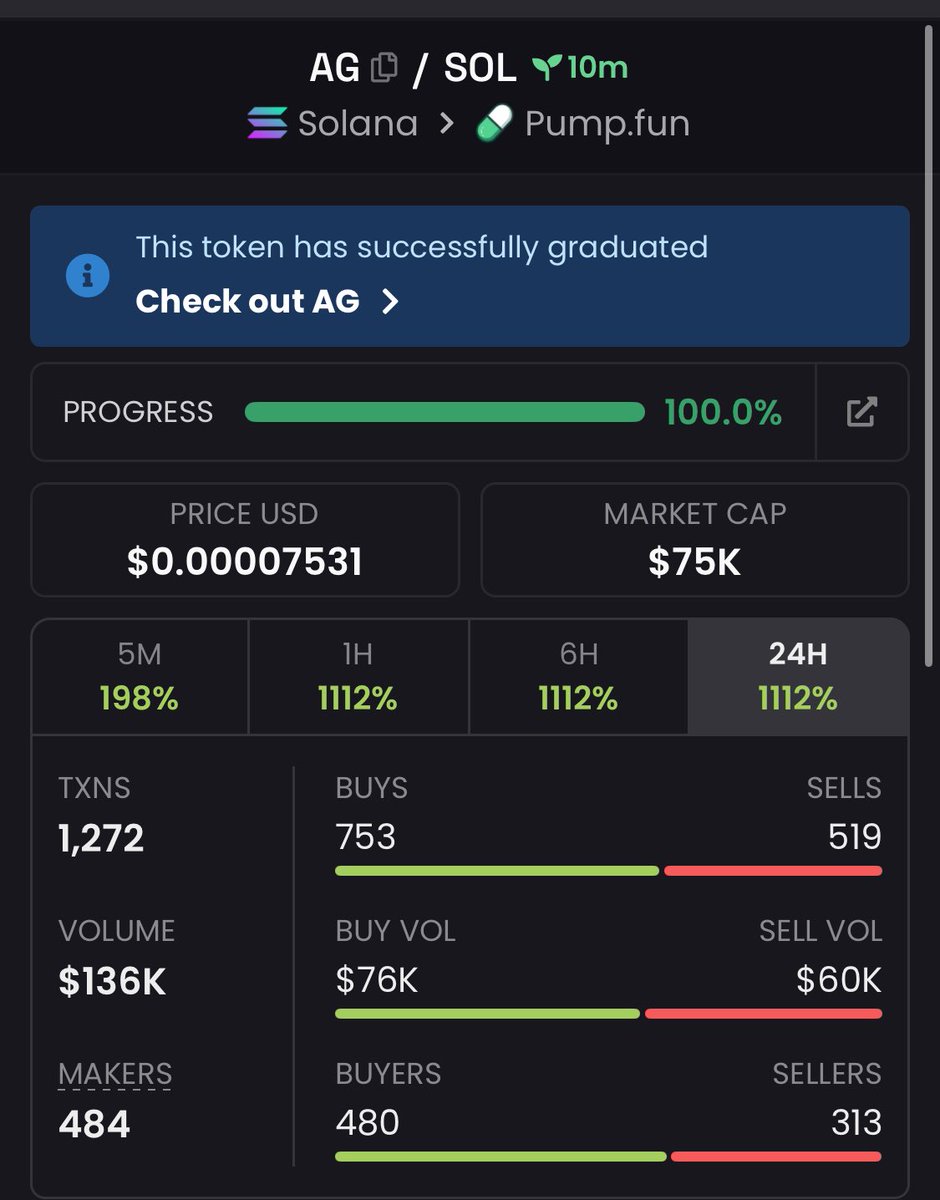Click the green progress bar
This screenshot has height=1200, width=940.
[x=445, y=412]
